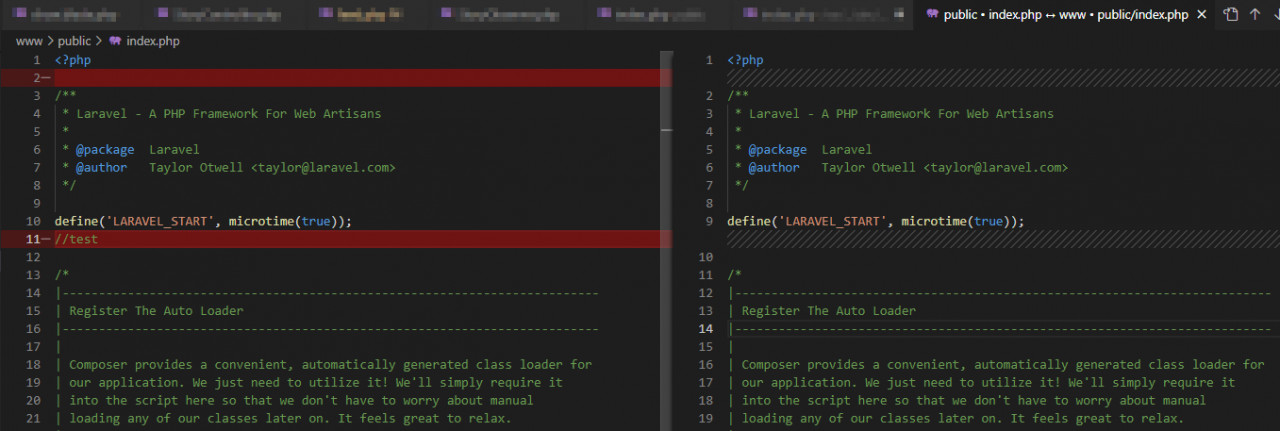The width and height of the screenshot is (1280, 431).
Task: Click taylor@laravel.com in the right pane
Action: tap(995, 168)
